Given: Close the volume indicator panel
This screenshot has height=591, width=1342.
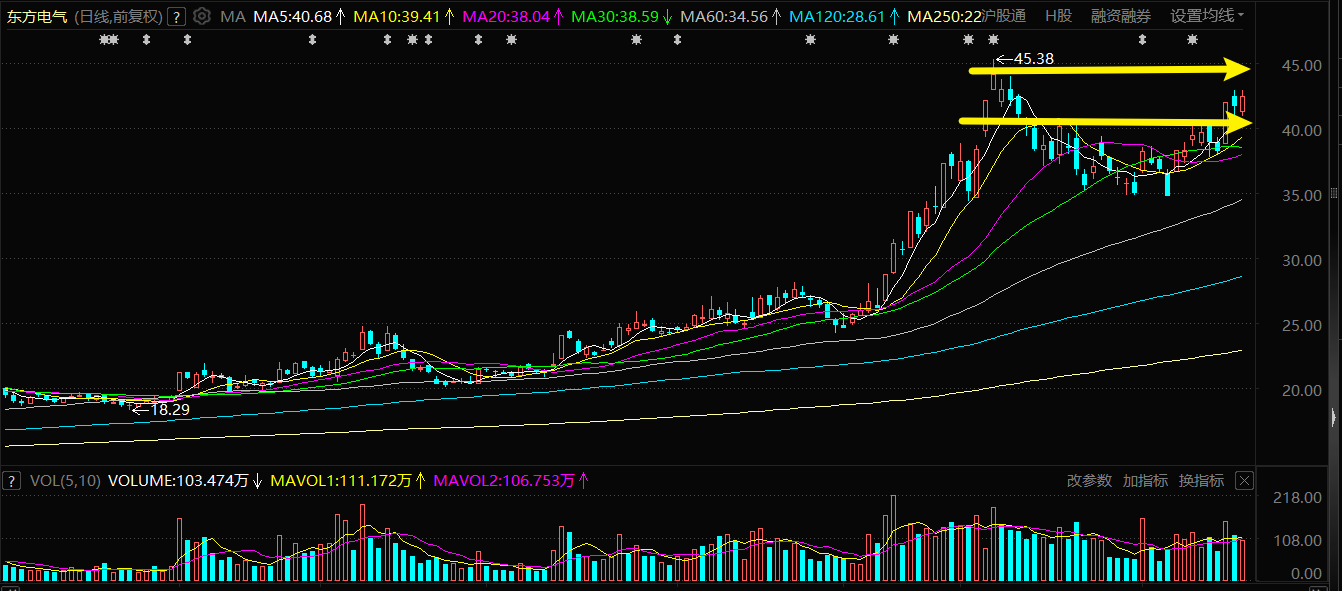Looking at the screenshot, I should click(1243, 481).
